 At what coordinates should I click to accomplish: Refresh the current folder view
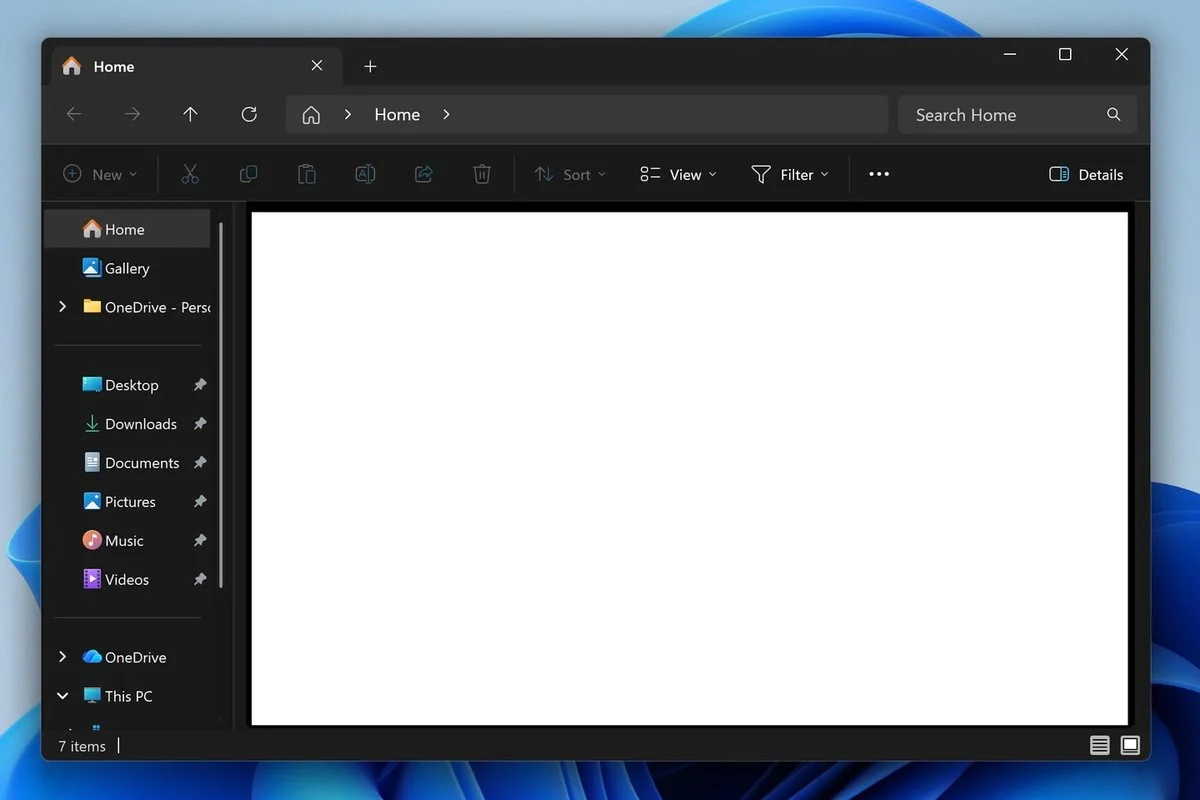(249, 114)
